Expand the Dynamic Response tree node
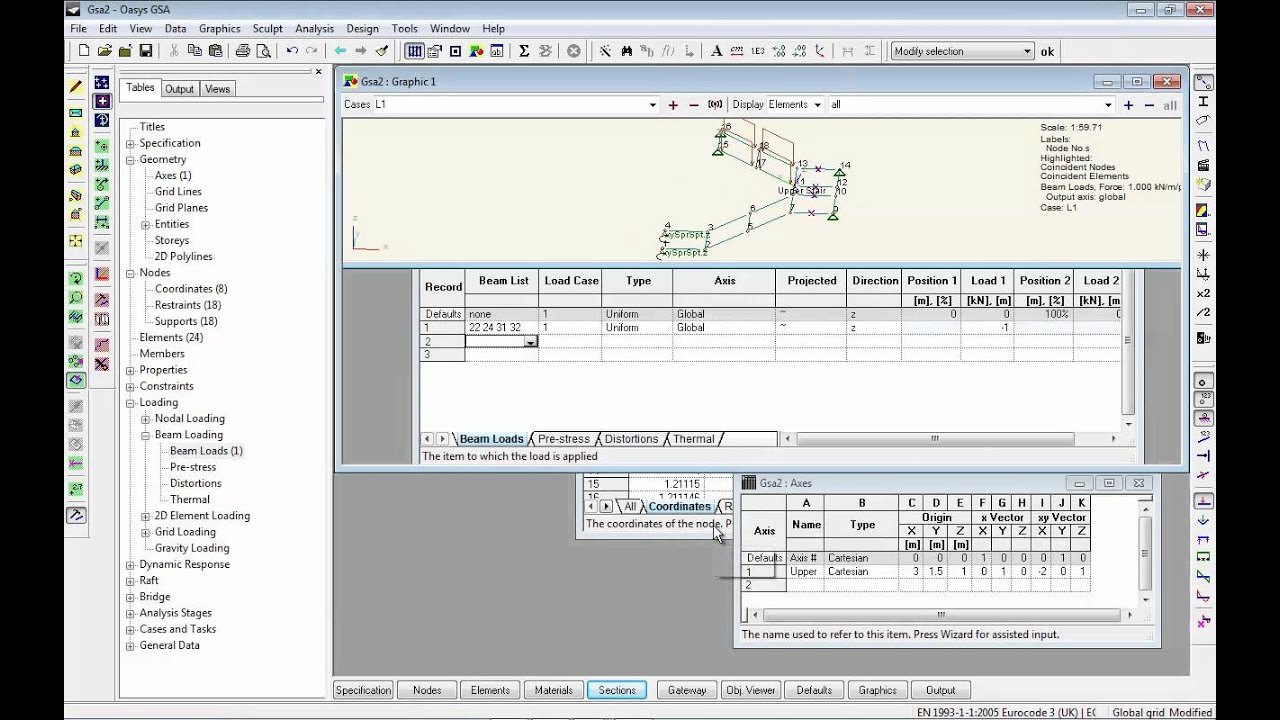The height and width of the screenshot is (720, 1280). [x=130, y=564]
